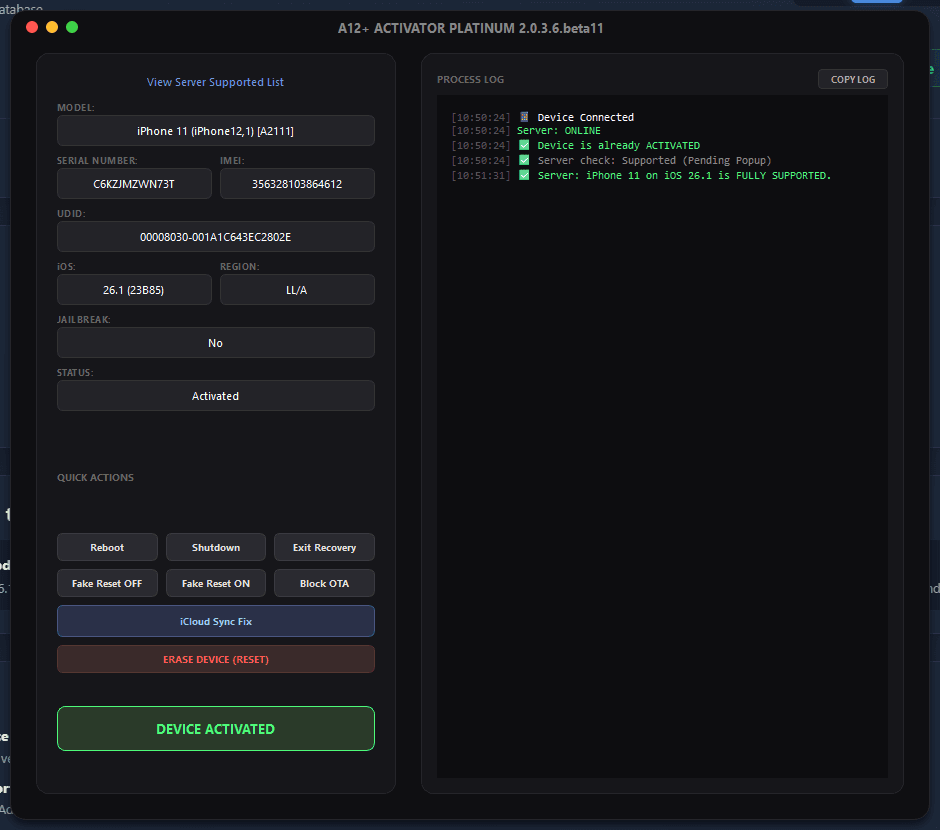The image size is (940, 830).
Task: Click checkmark icon next to Device is already ACTIVATED
Action: click(x=524, y=145)
